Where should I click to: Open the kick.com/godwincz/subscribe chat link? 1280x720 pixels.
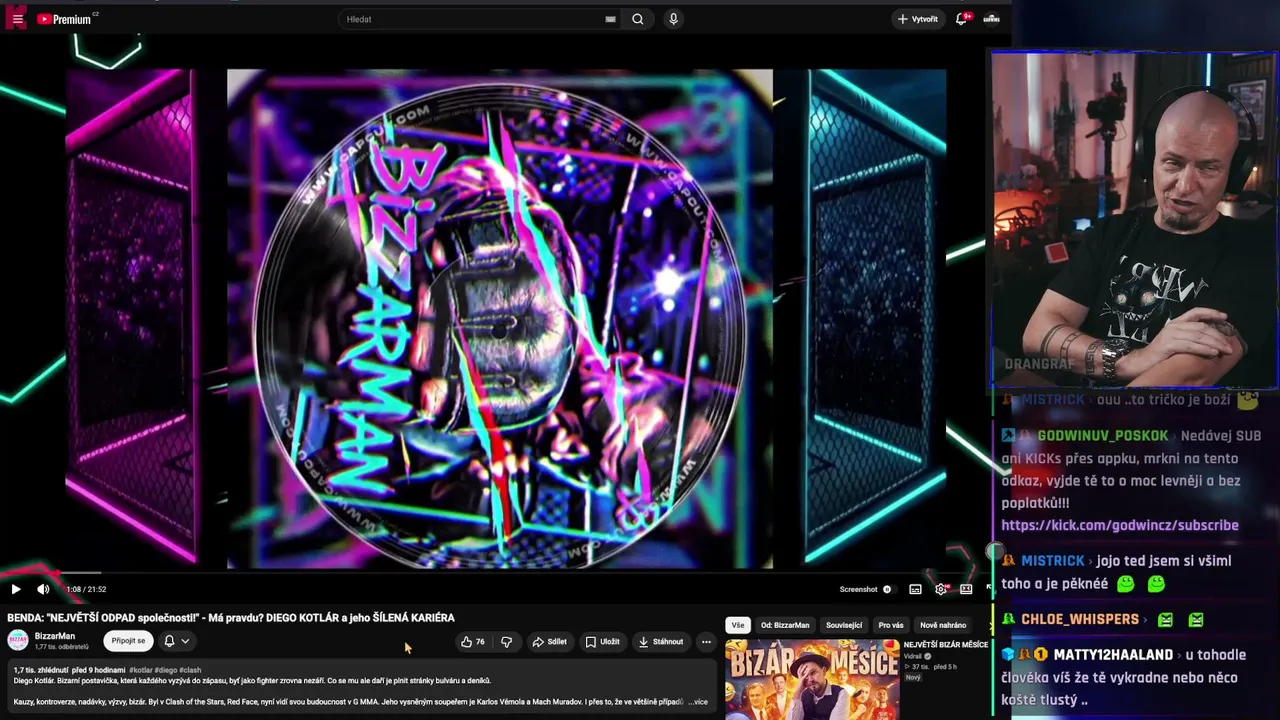[x=1120, y=525]
